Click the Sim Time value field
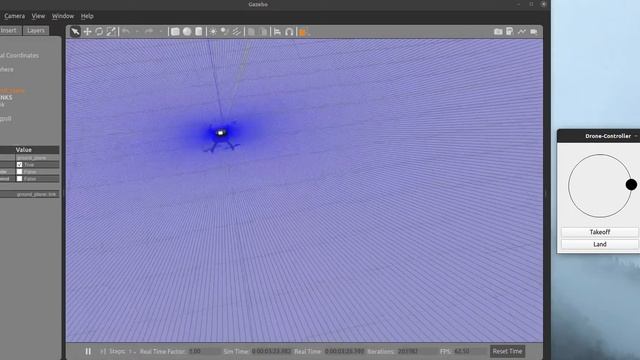 (x=271, y=351)
